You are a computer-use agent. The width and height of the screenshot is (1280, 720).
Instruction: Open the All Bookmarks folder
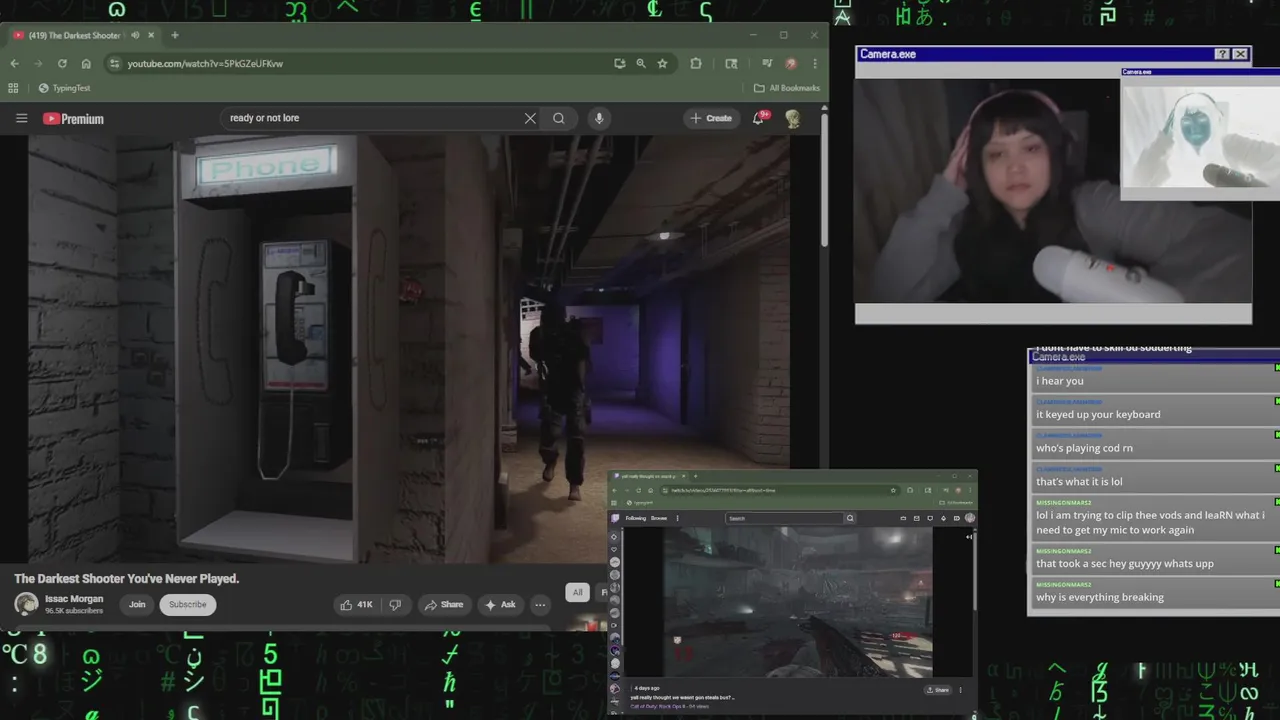pos(787,88)
